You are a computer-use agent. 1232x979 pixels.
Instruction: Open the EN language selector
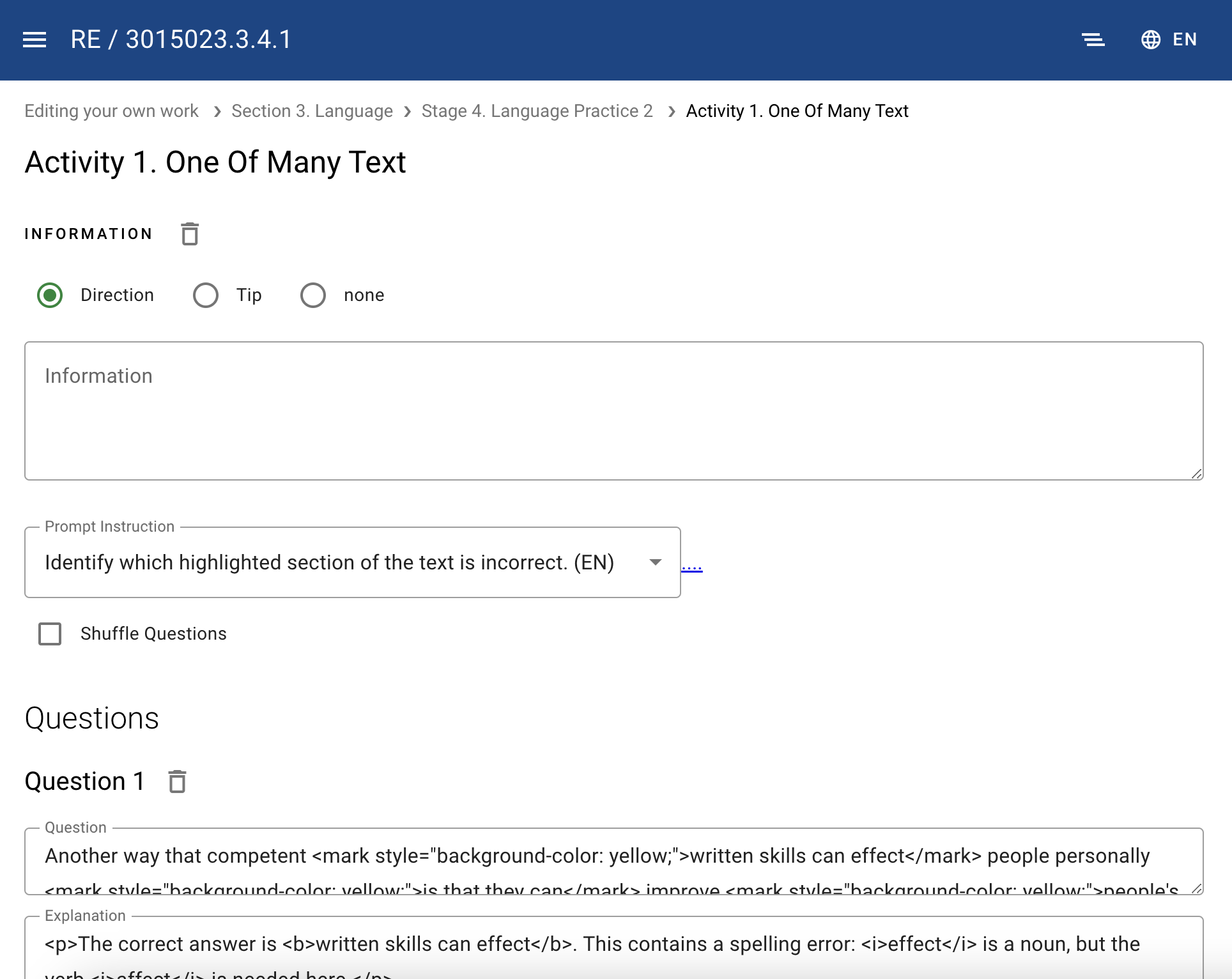coord(1184,40)
